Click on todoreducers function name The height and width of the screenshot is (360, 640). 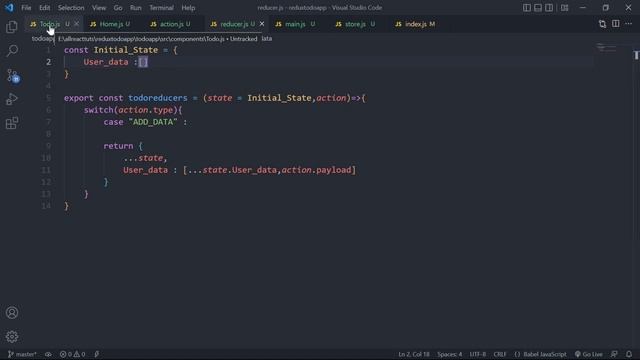pyautogui.click(x=158, y=98)
